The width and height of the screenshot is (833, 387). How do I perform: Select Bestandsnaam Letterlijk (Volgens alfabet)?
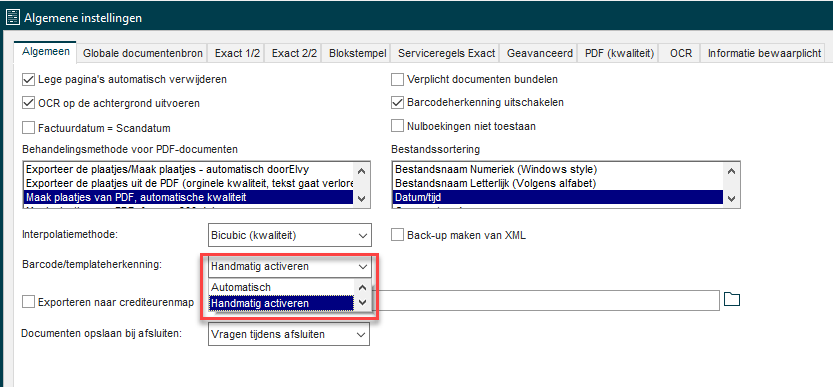(x=557, y=183)
